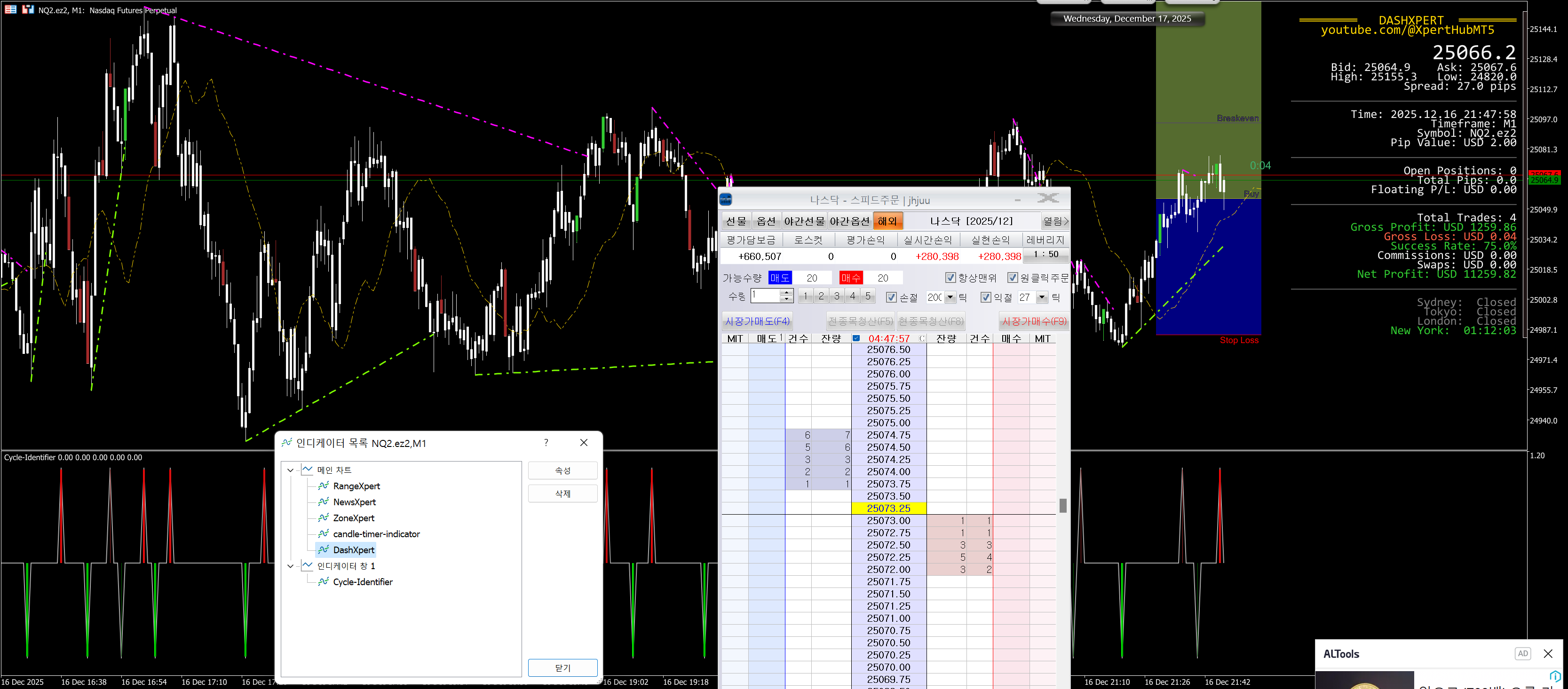Viewport: 1568px width, 689px height.
Task: Open the 손절 tick value dropdown
Action: [950, 298]
